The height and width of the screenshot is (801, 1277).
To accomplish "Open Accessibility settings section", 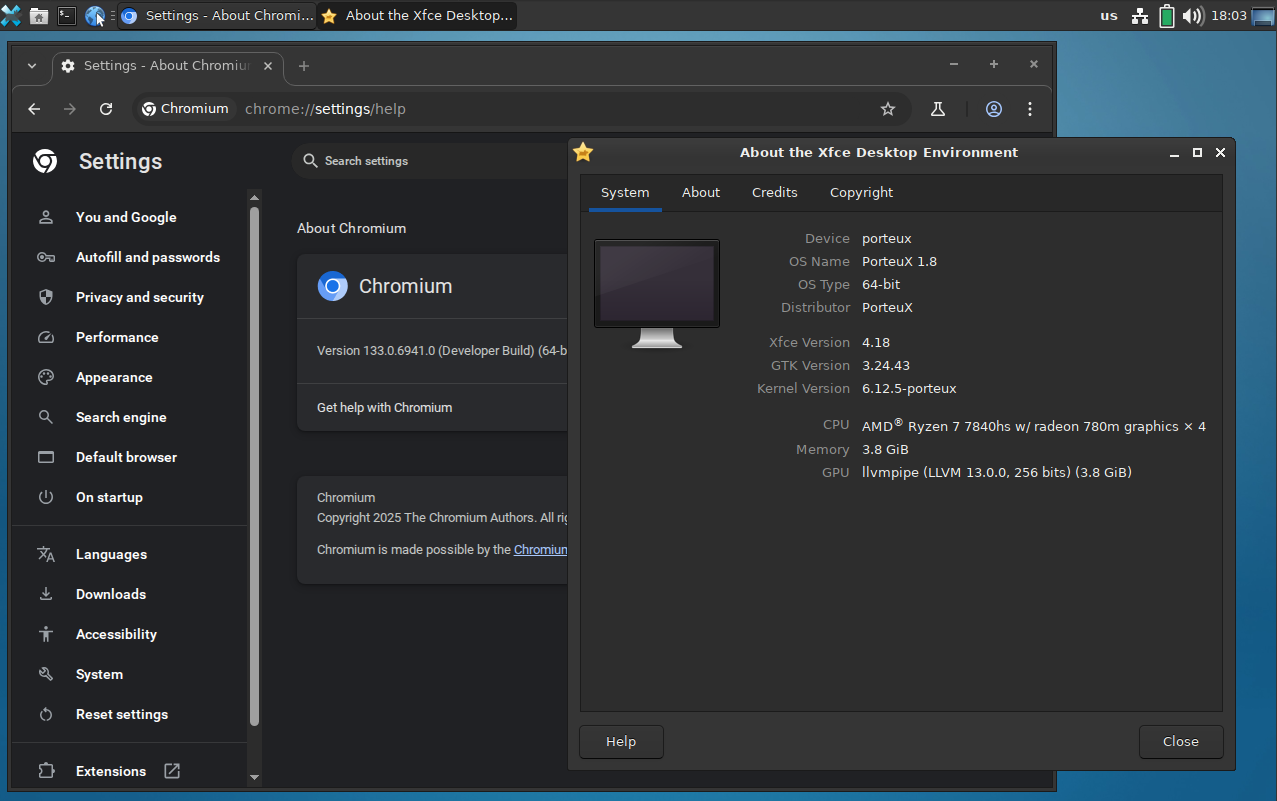I will (116, 634).
